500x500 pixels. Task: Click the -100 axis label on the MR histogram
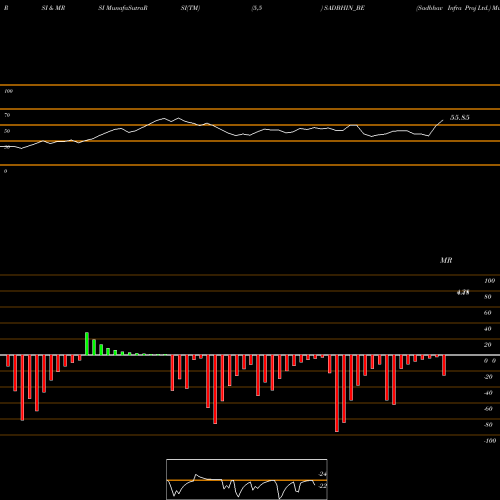click(x=490, y=441)
